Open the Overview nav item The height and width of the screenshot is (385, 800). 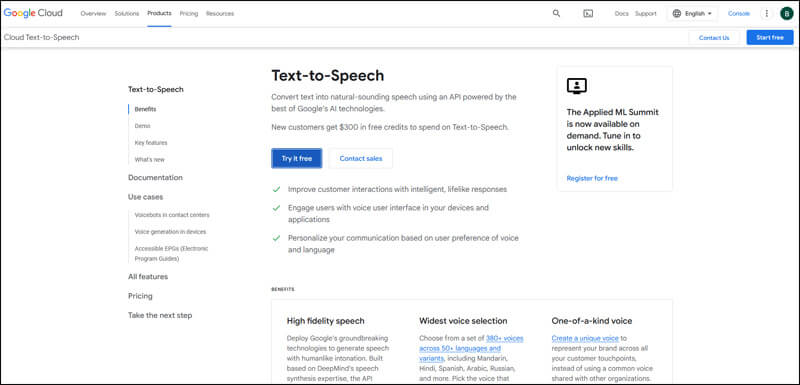point(93,14)
